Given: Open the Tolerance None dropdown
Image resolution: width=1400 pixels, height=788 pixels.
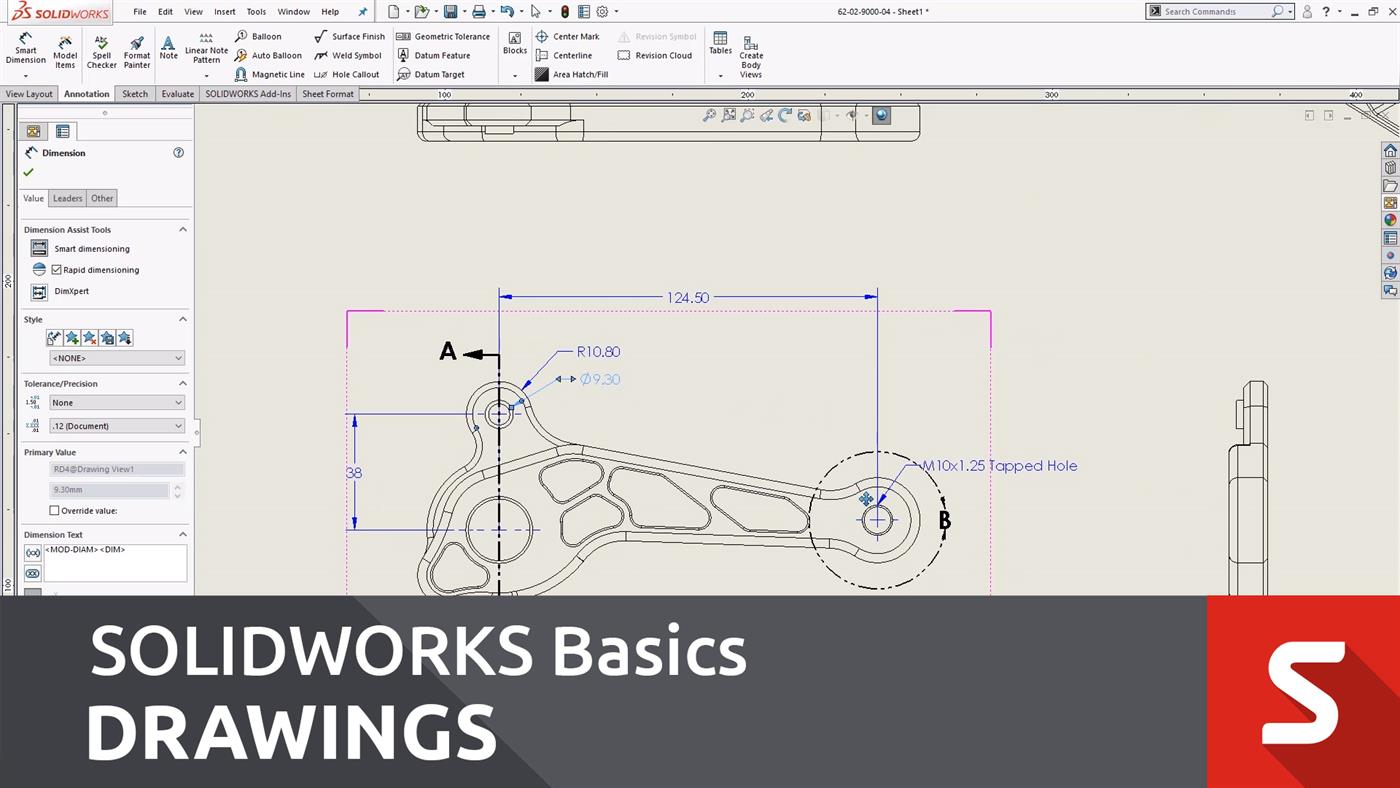Looking at the screenshot, I should pyautogui.click(x=116, y=402).
